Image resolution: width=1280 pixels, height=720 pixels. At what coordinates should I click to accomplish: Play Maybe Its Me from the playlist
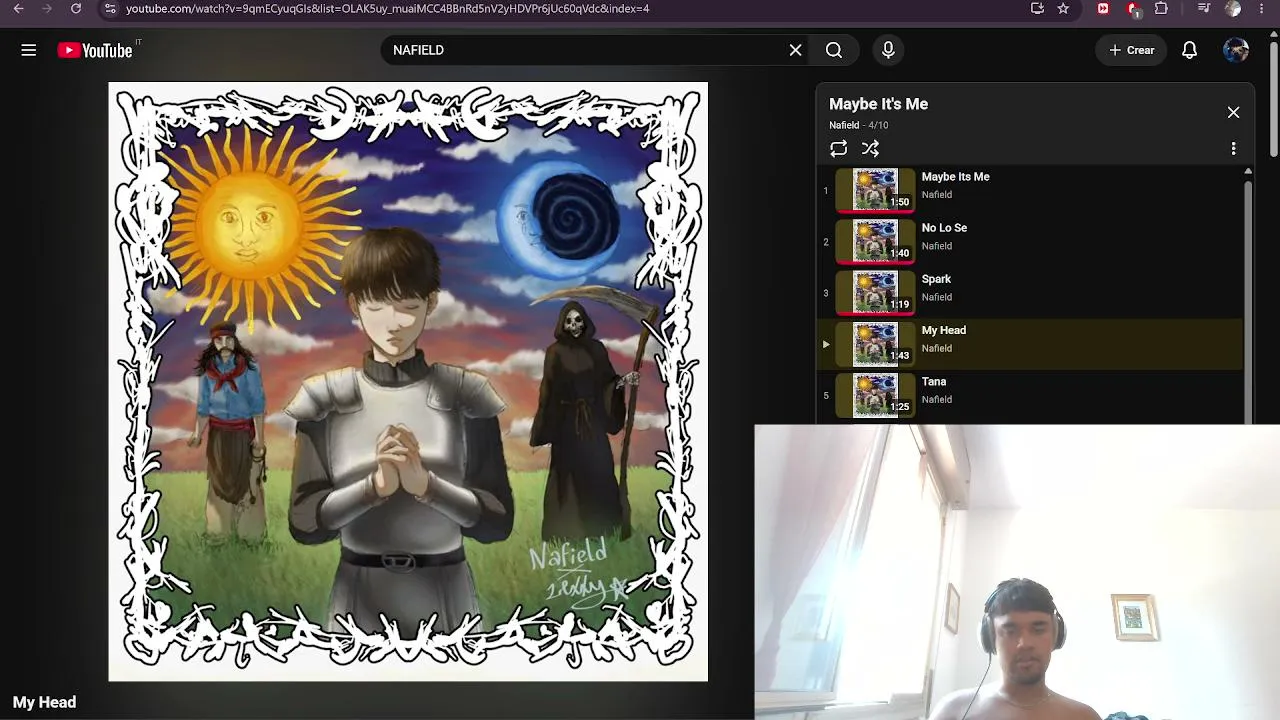(1030, 190)
